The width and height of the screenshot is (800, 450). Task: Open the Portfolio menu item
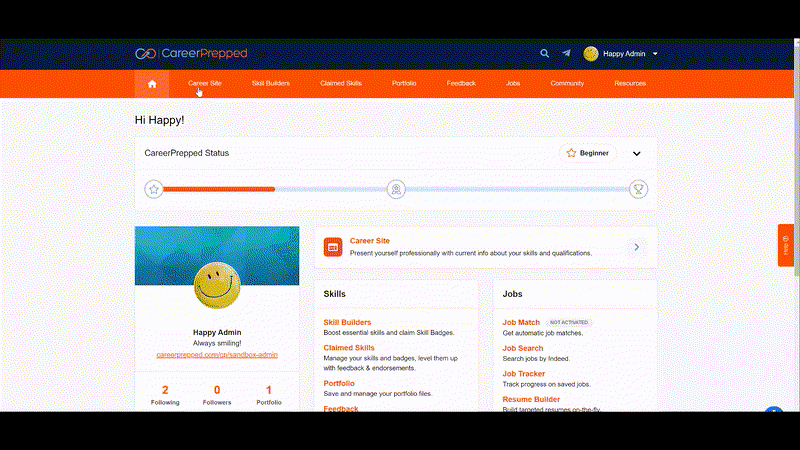tap(404, 83)
